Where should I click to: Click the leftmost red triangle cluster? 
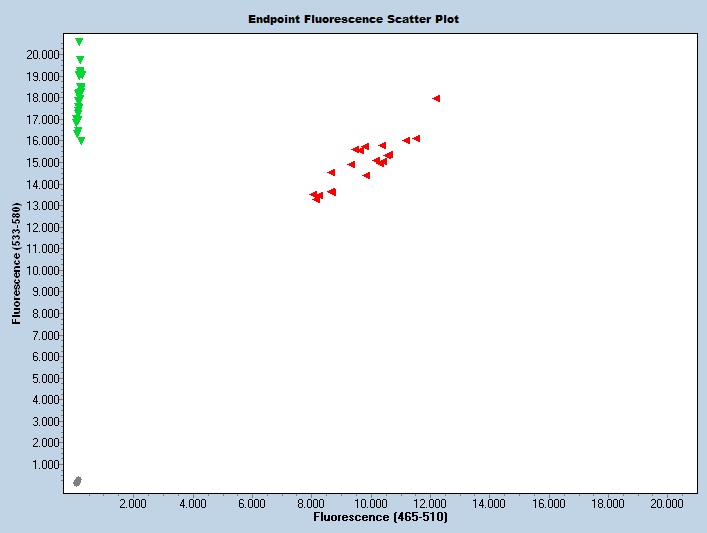tap(316, 196)
